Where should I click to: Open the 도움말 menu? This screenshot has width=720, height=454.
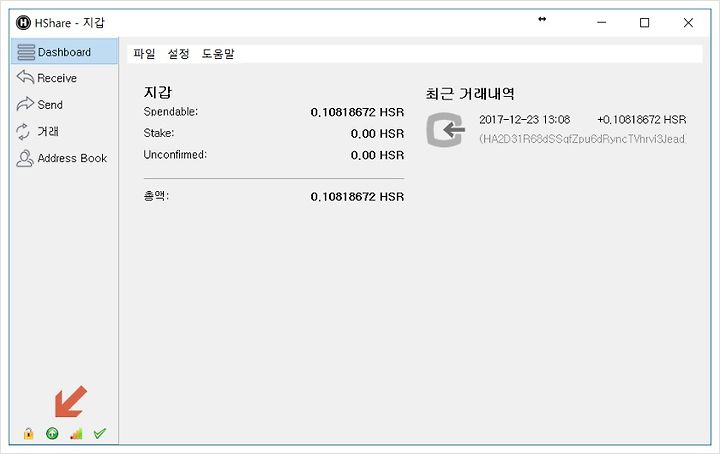click(218, 54)
